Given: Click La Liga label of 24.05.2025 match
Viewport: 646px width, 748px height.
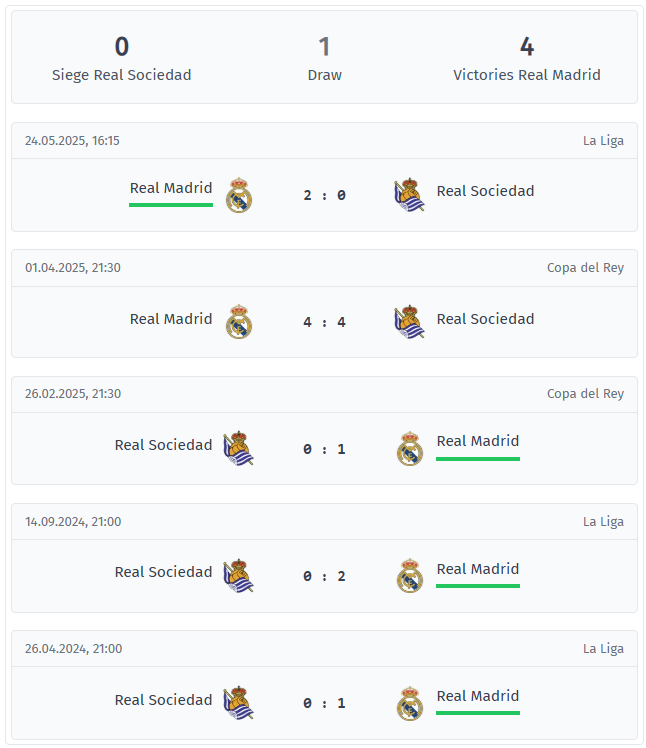Looking at the screenshot, I should (x=603, y=141).
